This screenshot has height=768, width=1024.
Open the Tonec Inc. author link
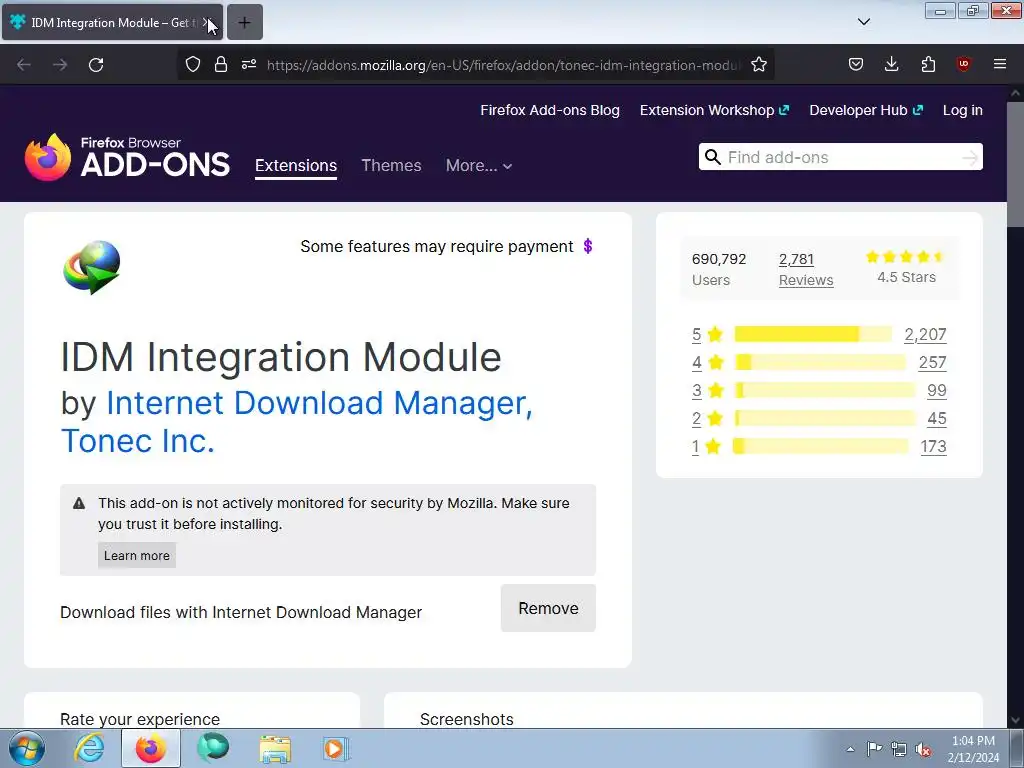tap(137, 441)
